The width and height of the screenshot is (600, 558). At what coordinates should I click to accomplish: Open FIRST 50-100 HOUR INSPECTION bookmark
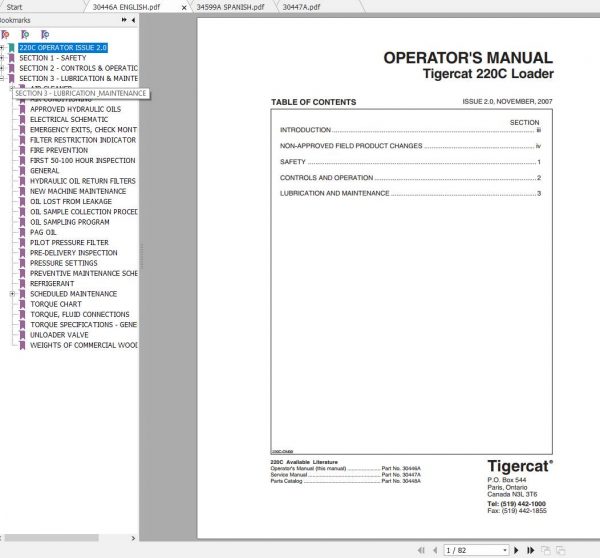[83, 160]
